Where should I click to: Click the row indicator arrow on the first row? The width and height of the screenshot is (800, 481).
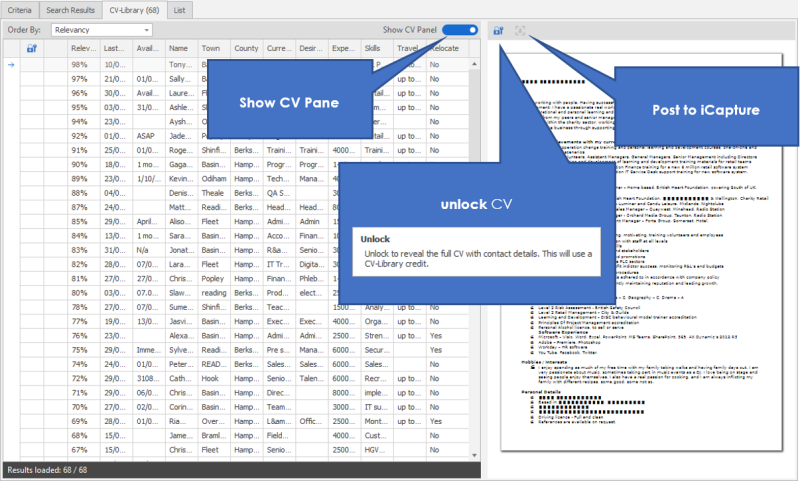(x=11, y=65)
